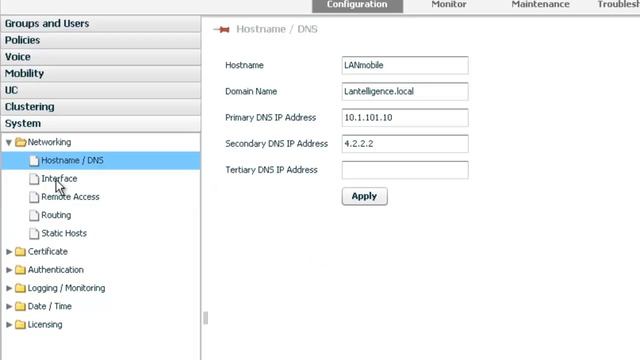
Task: Click the Networking folder icon
Action: [x=20, y=142]
